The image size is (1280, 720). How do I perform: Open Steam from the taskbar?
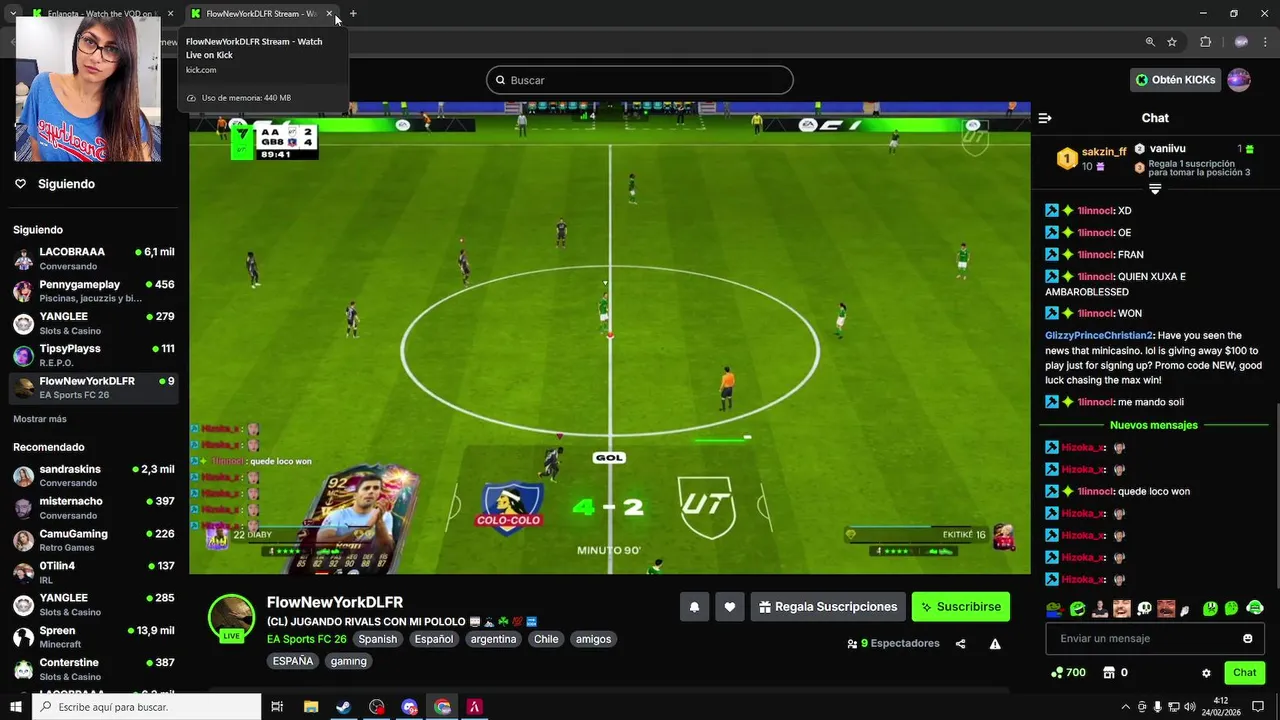pos(343,707)
